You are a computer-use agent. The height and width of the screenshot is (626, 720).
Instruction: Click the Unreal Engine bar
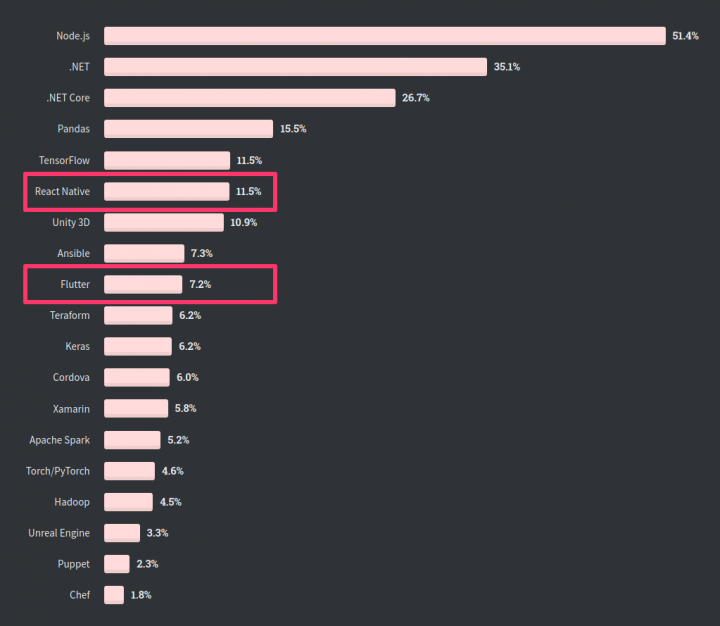point(122,533)
